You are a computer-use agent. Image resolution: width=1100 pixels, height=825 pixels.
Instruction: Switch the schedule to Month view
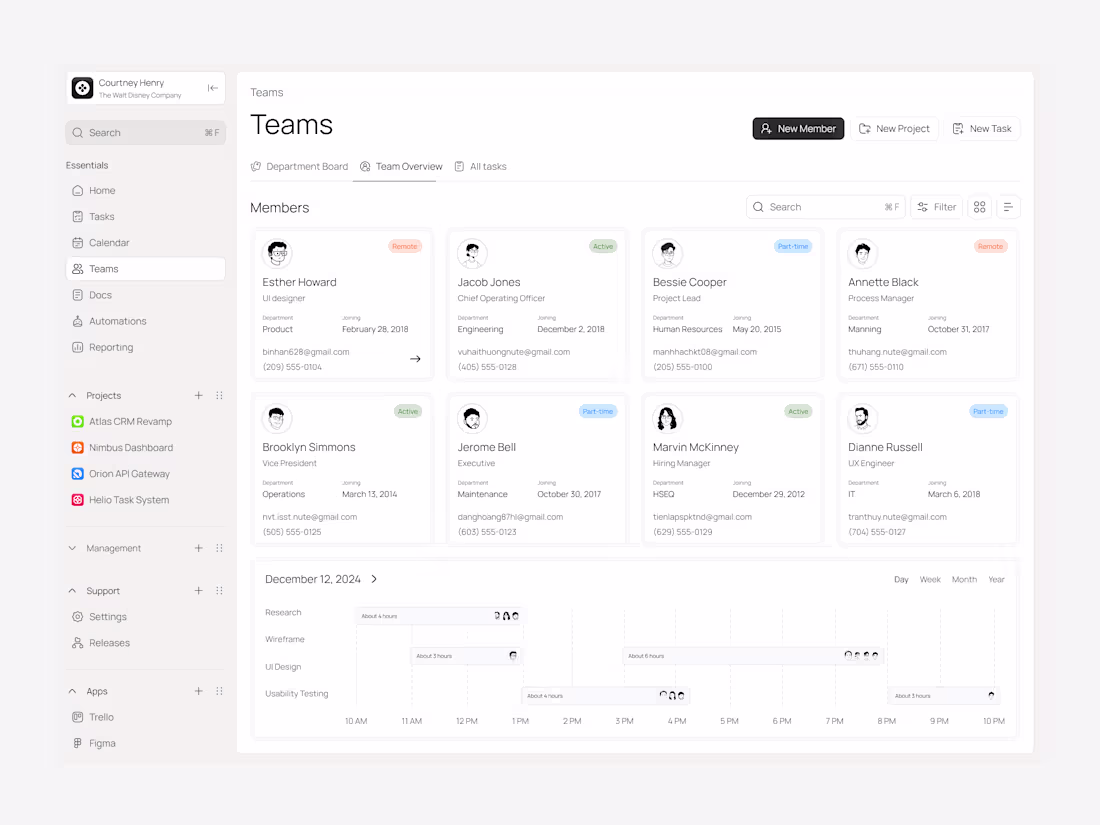(x=964, y=579)
